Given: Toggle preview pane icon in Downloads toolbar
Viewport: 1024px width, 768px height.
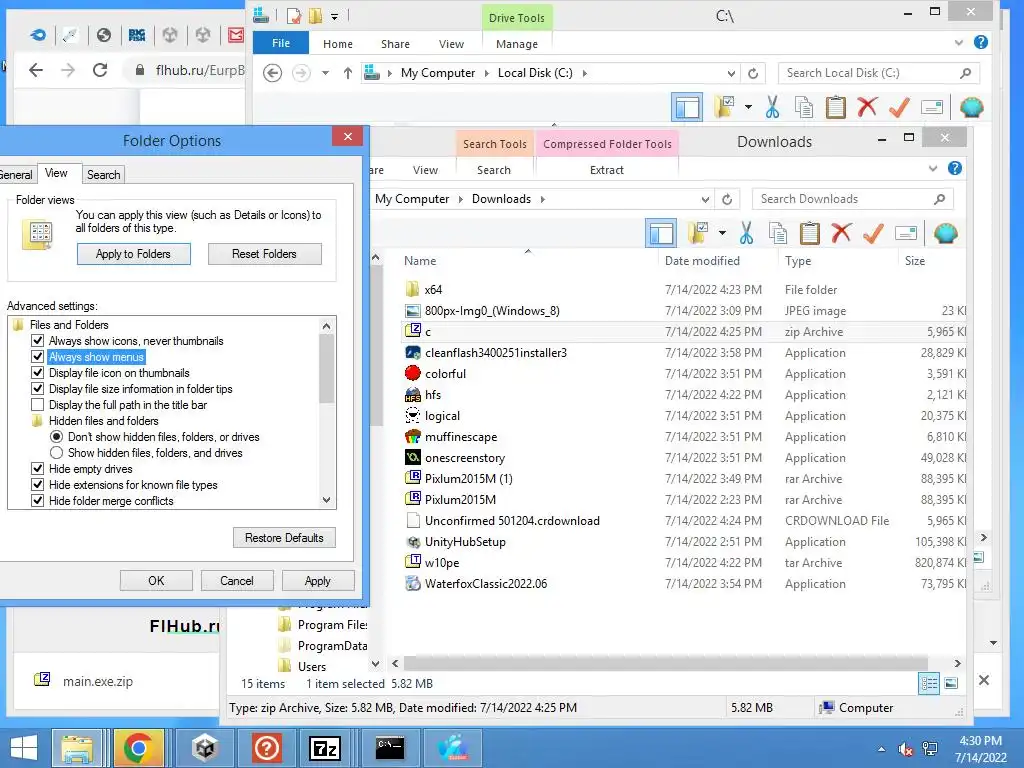Looking at the screenshot, I should [661, 233].
